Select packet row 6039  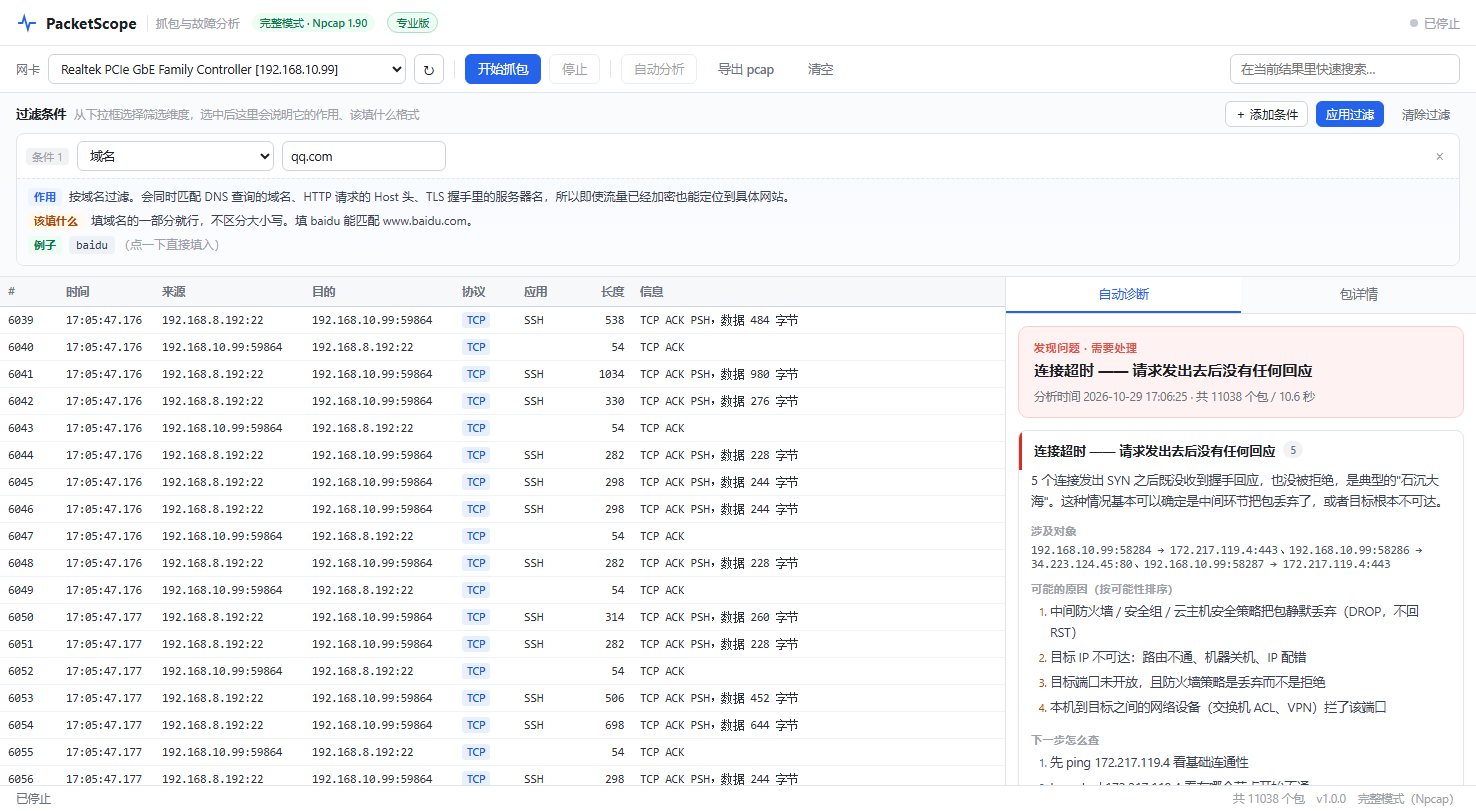click(503, 320)
